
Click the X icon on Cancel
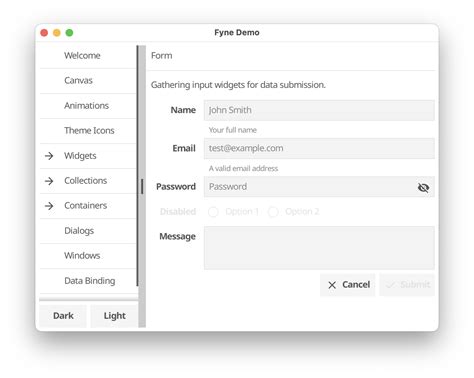click(x=332, y=285)
